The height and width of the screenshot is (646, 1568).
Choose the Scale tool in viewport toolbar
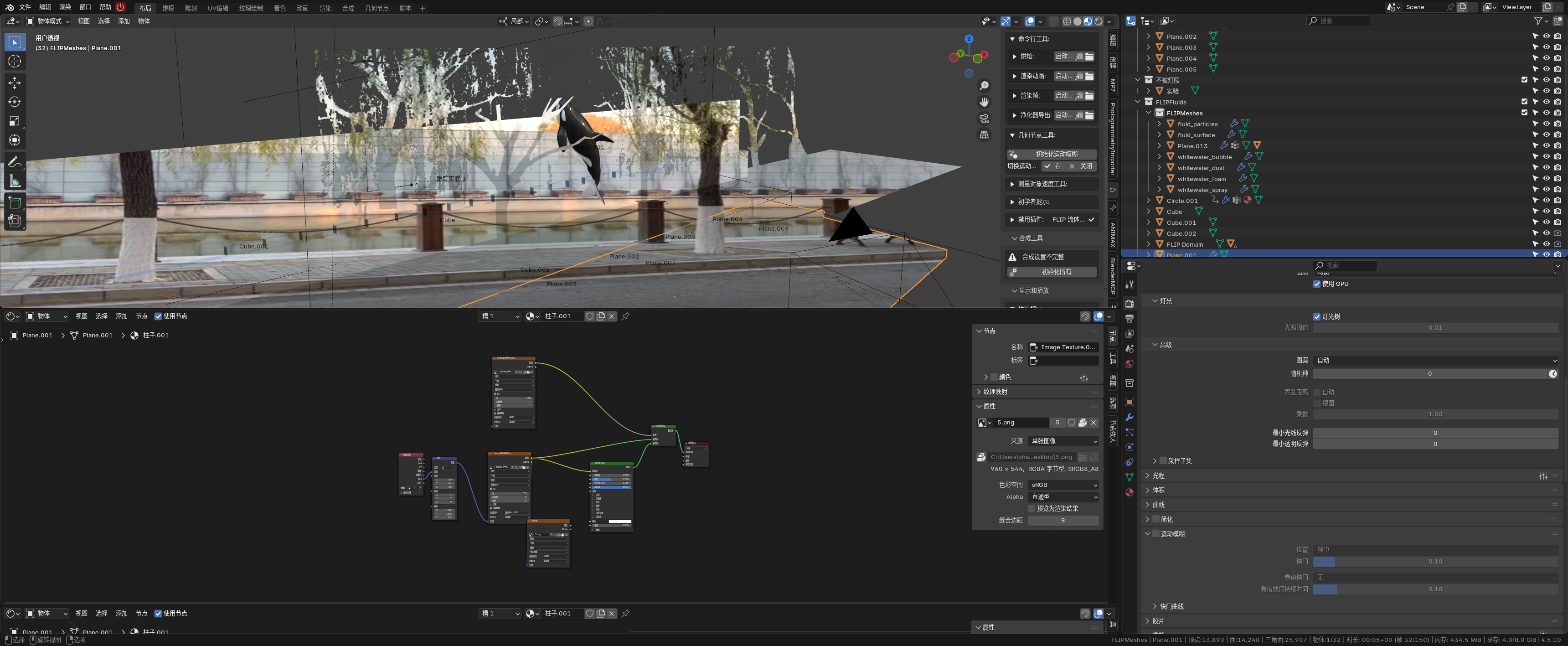pos(15,121)
